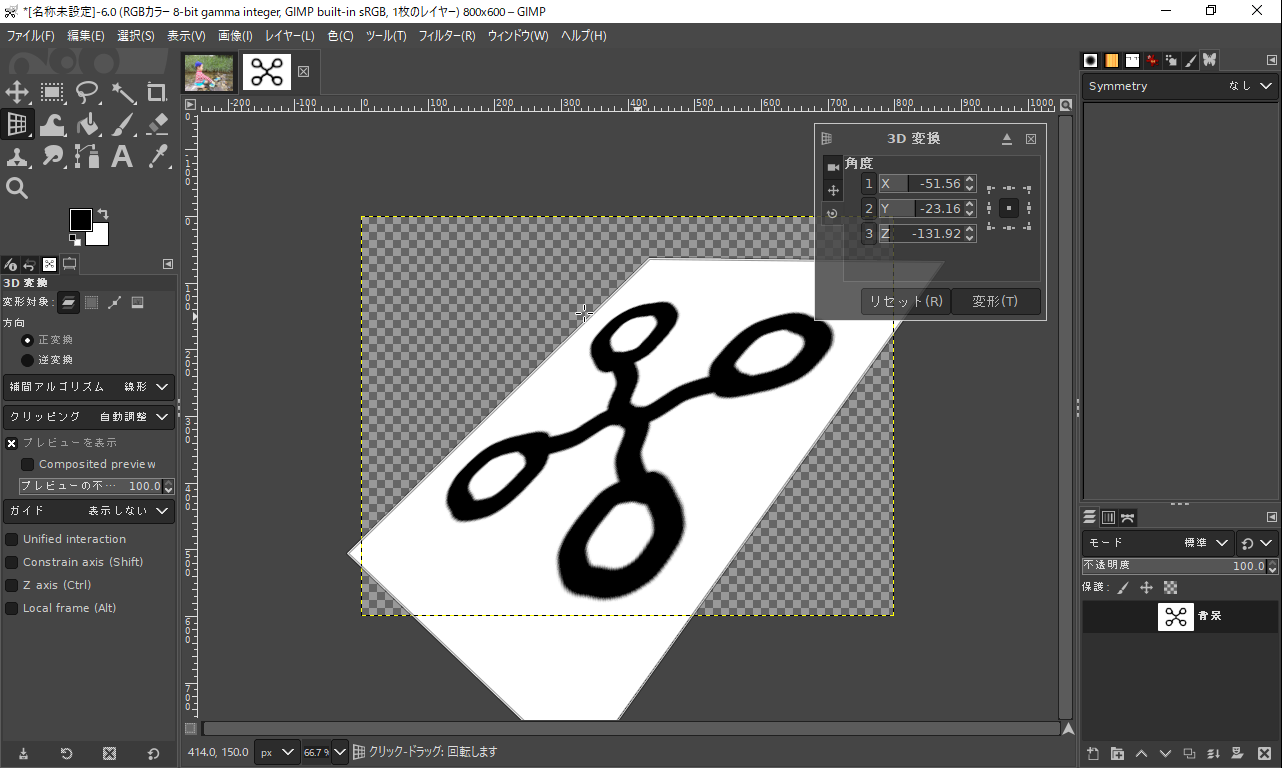The height and width of the screenshot is (768, 1282).
Task: Open the MyPaint Brushes tab with butterfly icon
Action: coord(1210,60)
